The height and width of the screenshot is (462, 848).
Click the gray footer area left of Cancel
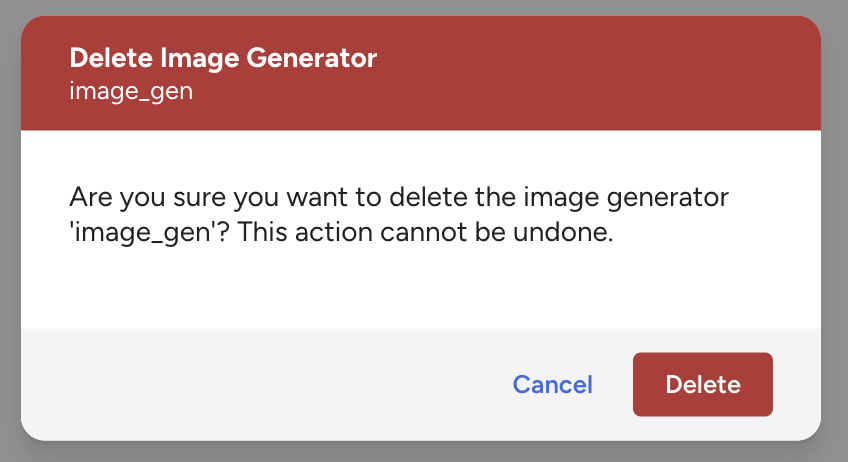(x=250, y=384)
